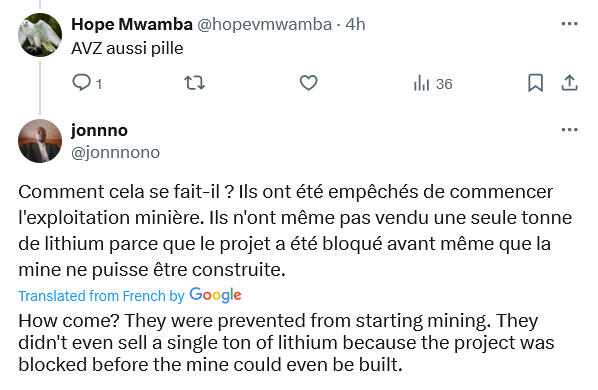Click the 36 views count

444,84
